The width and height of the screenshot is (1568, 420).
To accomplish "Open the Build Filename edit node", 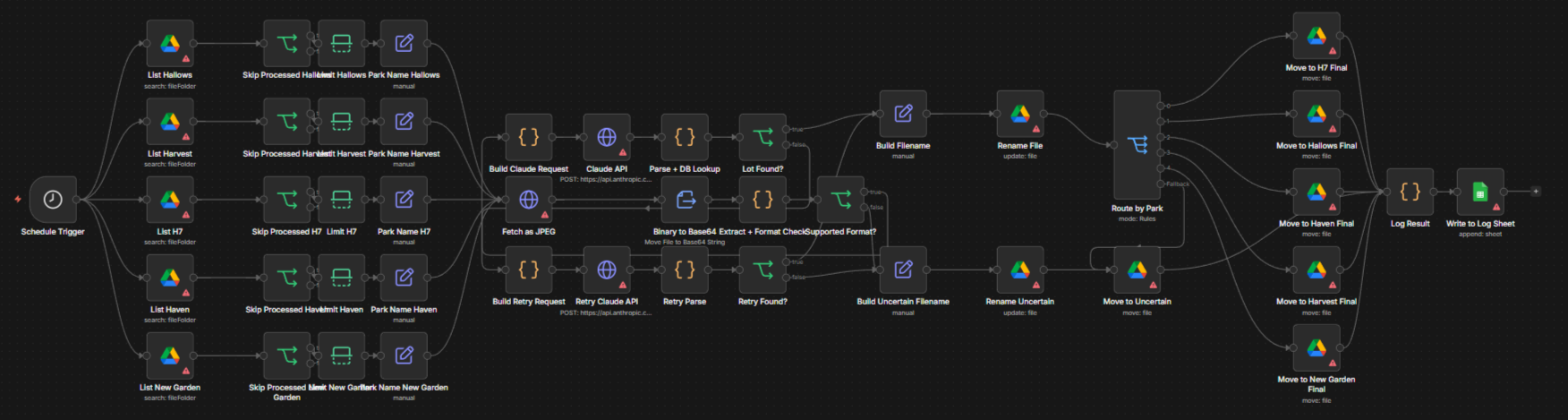I will tap(903, 114).
